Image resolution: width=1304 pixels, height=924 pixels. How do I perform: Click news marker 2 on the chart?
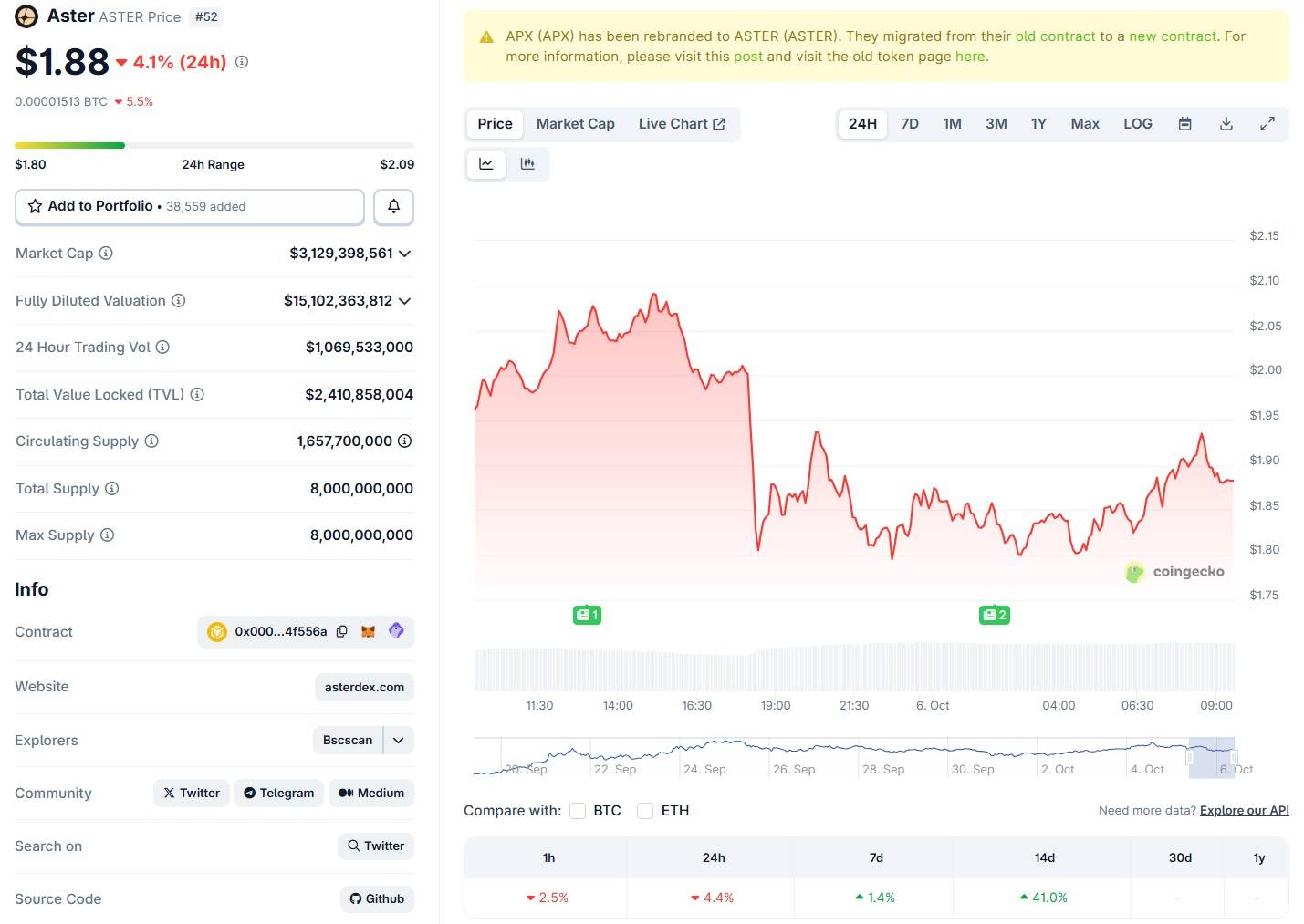[995, 615]
